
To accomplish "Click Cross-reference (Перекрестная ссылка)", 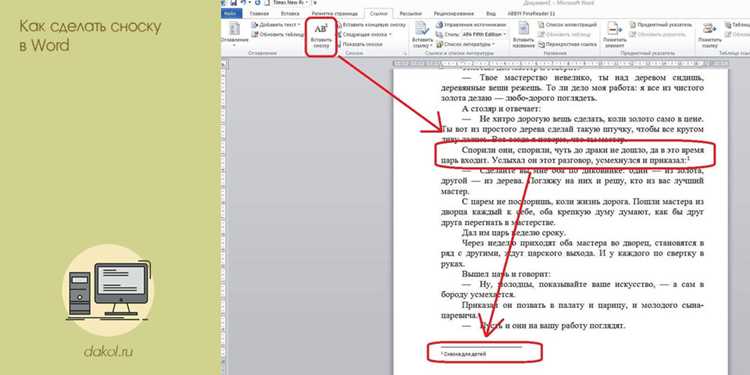I will coord(568,44).
